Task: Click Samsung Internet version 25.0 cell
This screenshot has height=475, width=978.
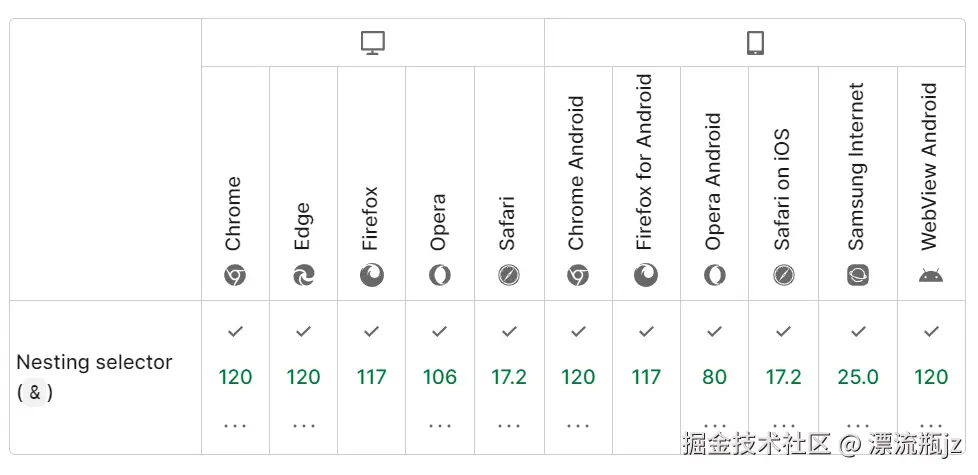Action: tap(858, 377)
